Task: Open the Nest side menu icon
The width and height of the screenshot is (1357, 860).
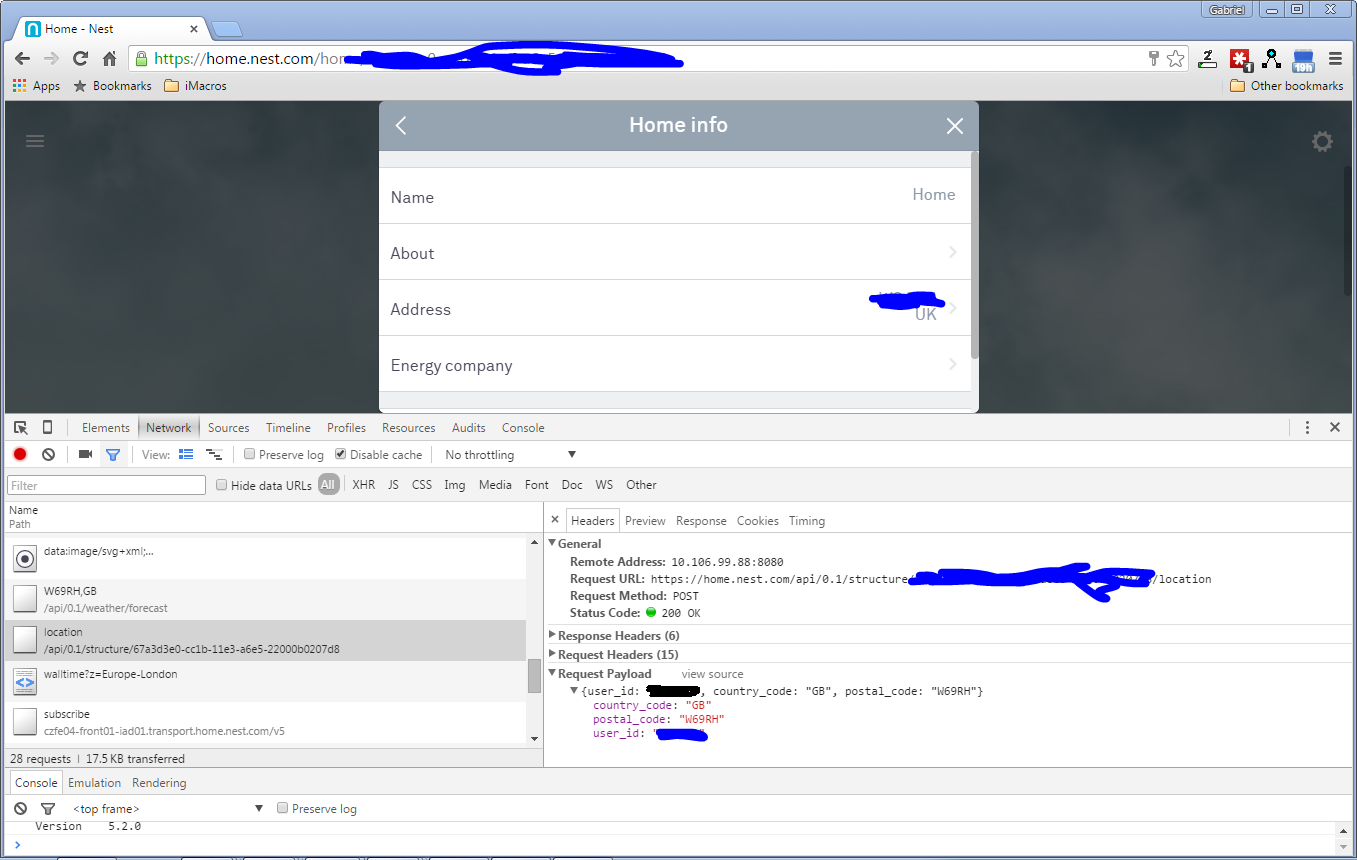Action: click(35, 141)
